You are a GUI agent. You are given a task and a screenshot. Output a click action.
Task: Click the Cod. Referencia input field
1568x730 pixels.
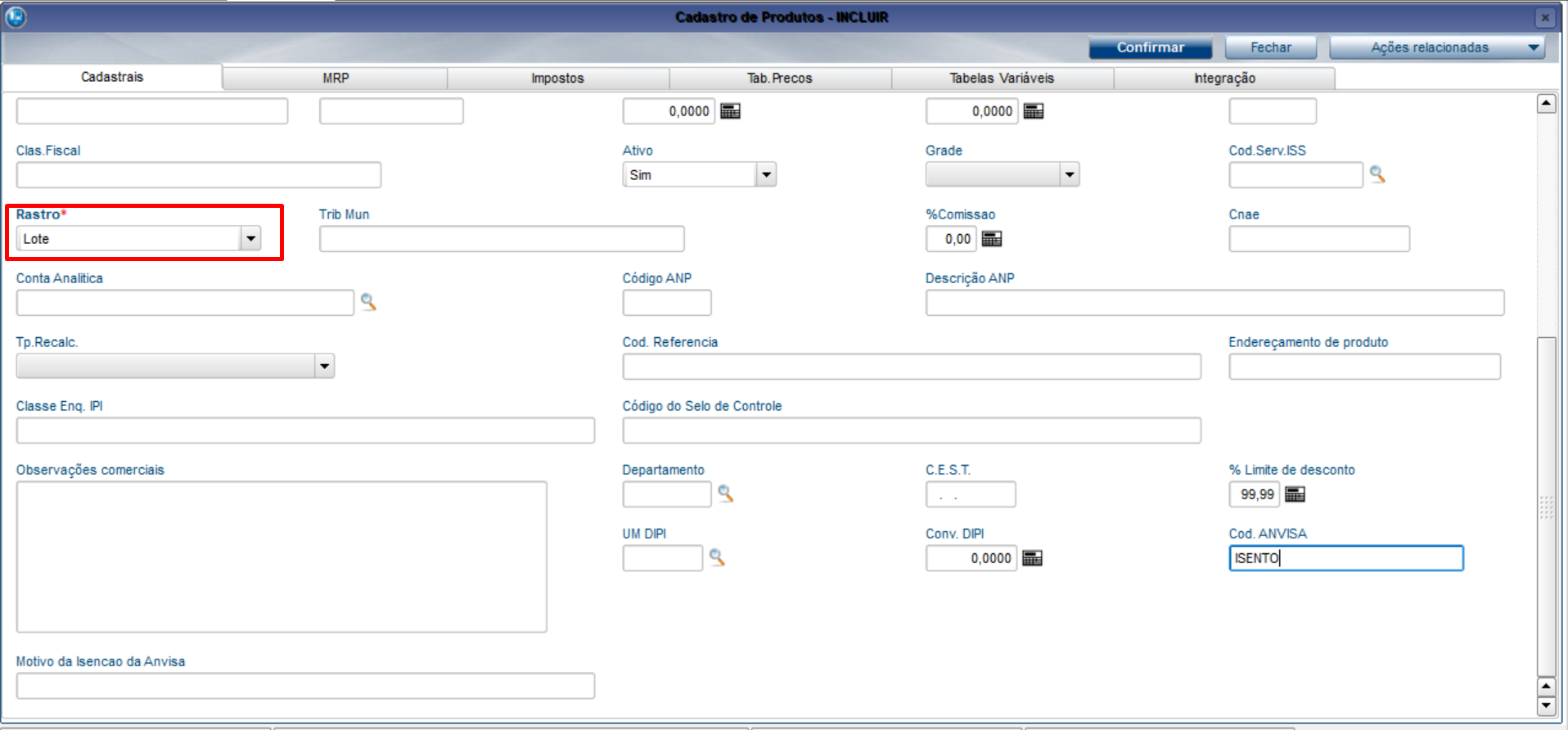tap(912, 367)
